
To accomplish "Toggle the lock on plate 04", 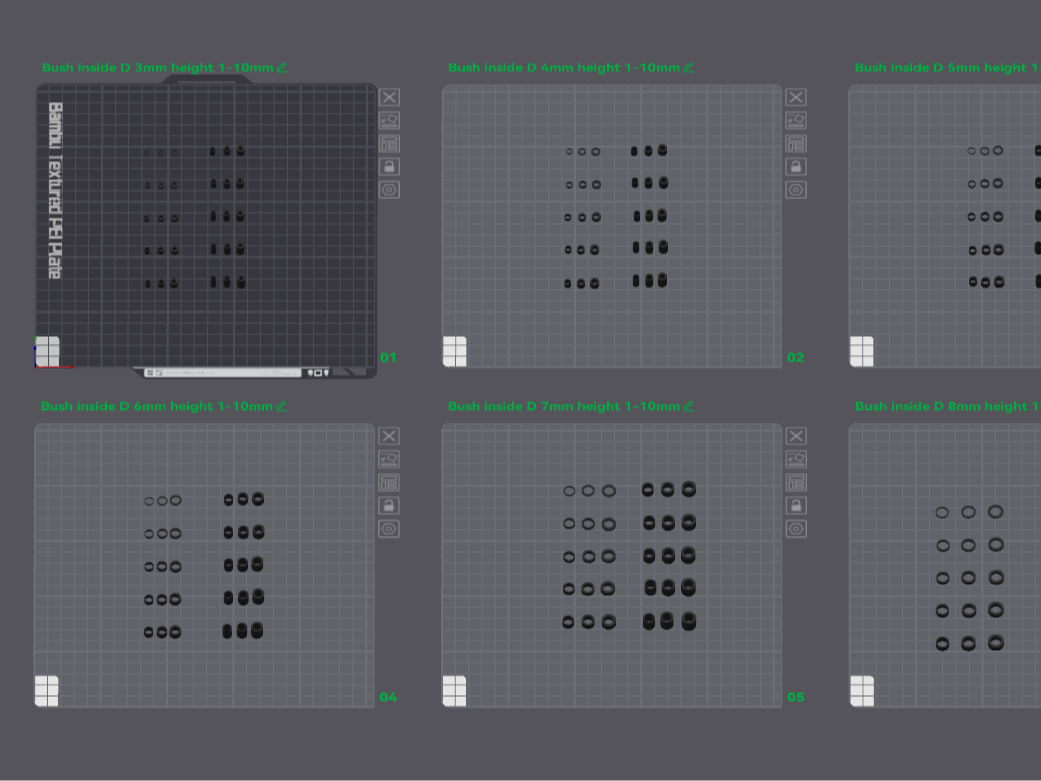I will 389,506.
